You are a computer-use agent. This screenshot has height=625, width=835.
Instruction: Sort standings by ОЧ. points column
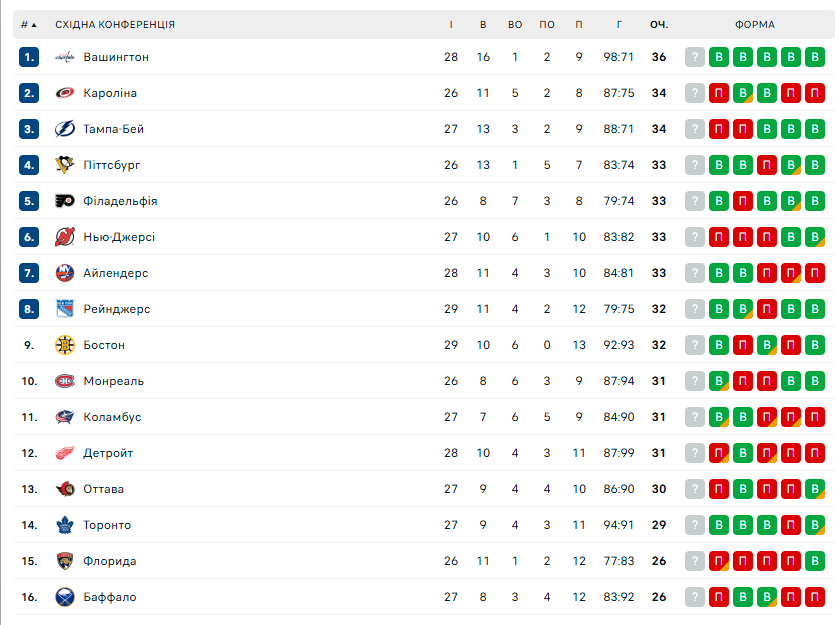coord(658,24)
